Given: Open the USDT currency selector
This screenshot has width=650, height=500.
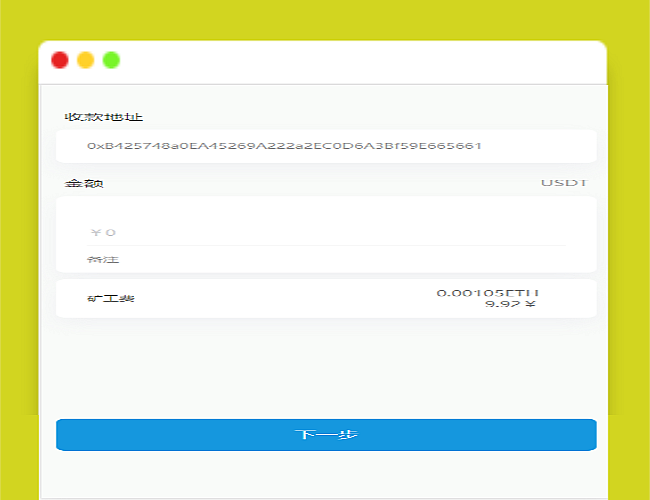Looking at the screenshot, I should point(563,183).
